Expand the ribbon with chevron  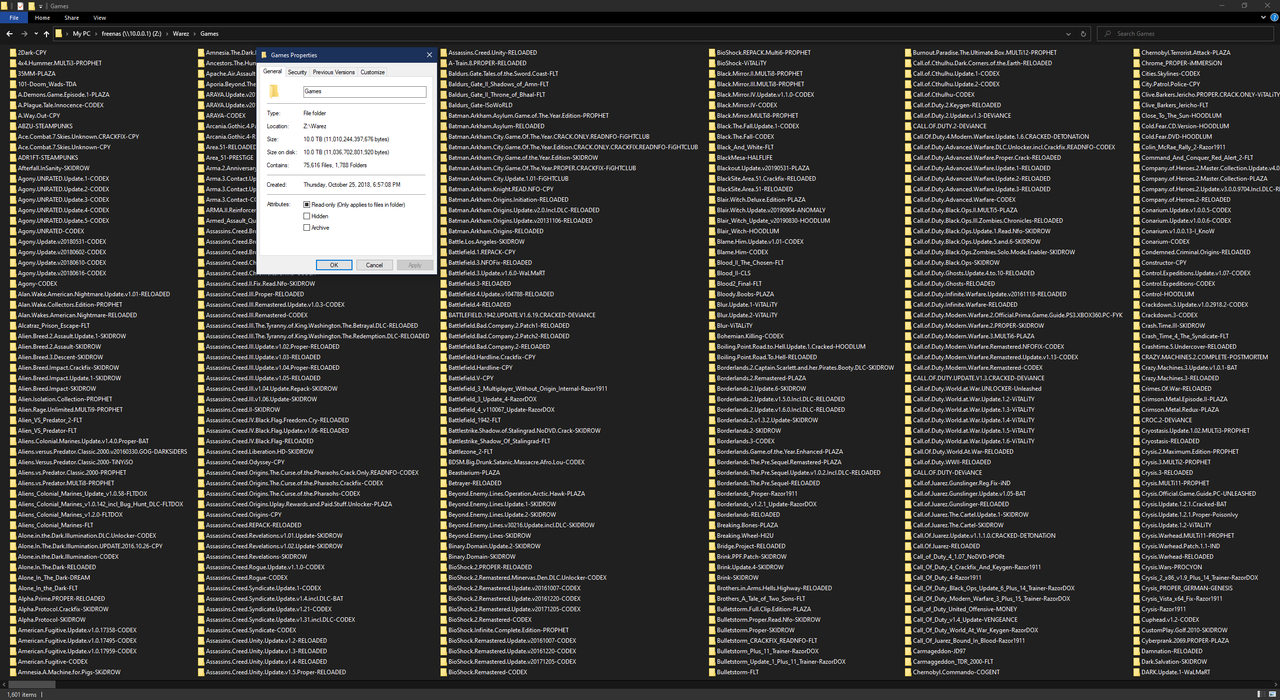(1263, 17)
